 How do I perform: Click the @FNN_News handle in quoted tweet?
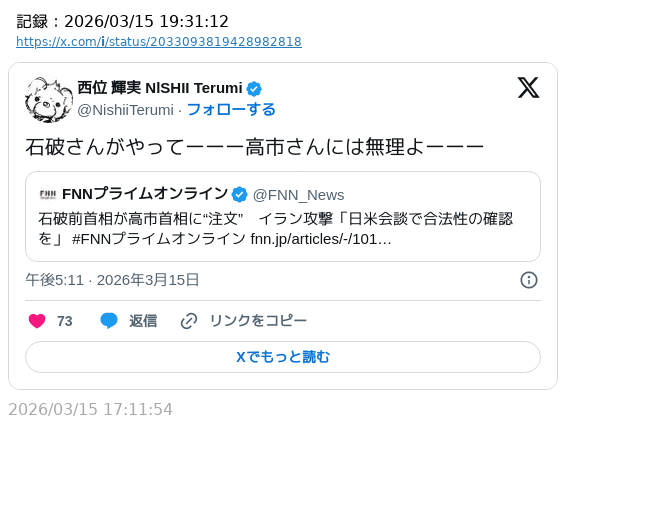(x=298, y=194)
